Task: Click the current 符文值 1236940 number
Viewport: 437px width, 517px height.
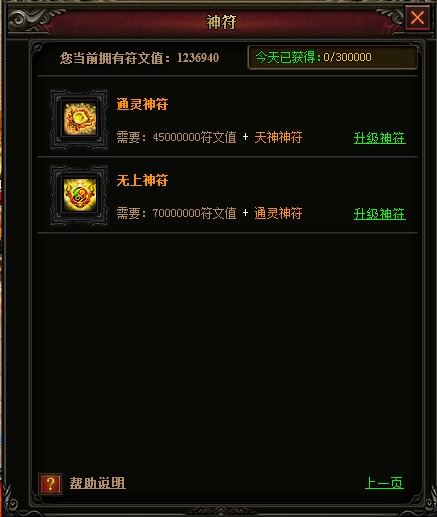Action: [x=198, y=58]
